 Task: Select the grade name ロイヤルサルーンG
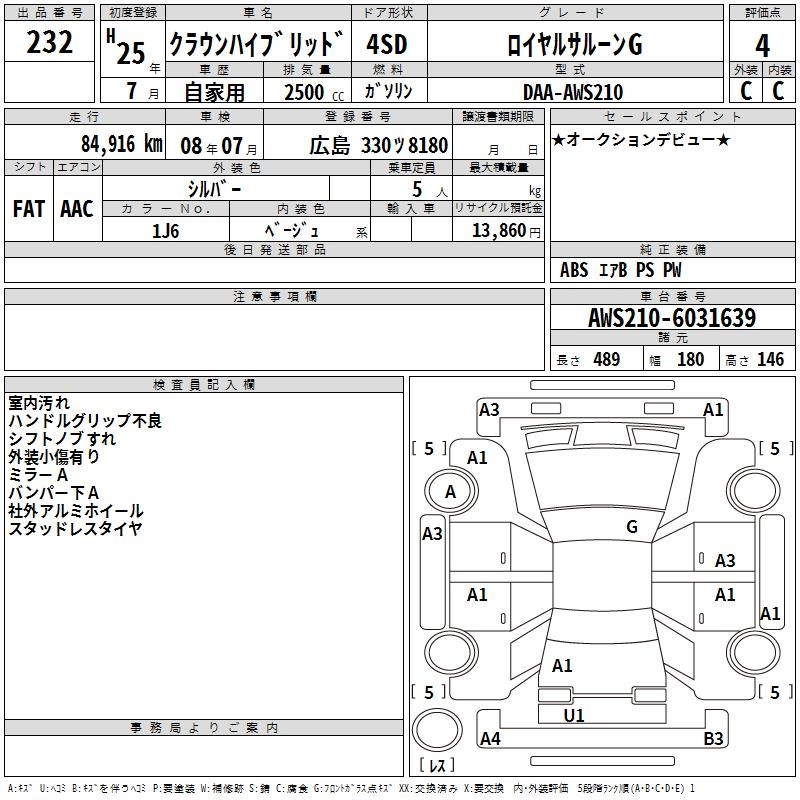click(x=573, y=44)
